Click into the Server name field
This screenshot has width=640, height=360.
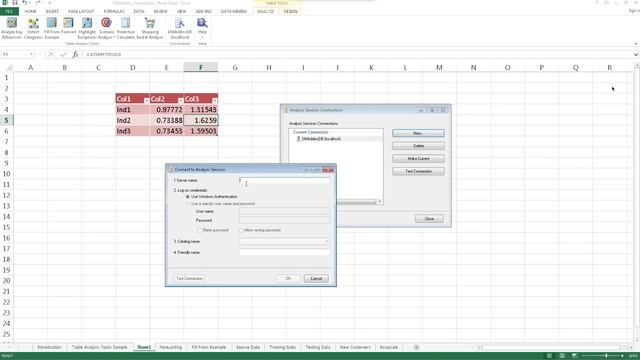click(x=284, y=180)
